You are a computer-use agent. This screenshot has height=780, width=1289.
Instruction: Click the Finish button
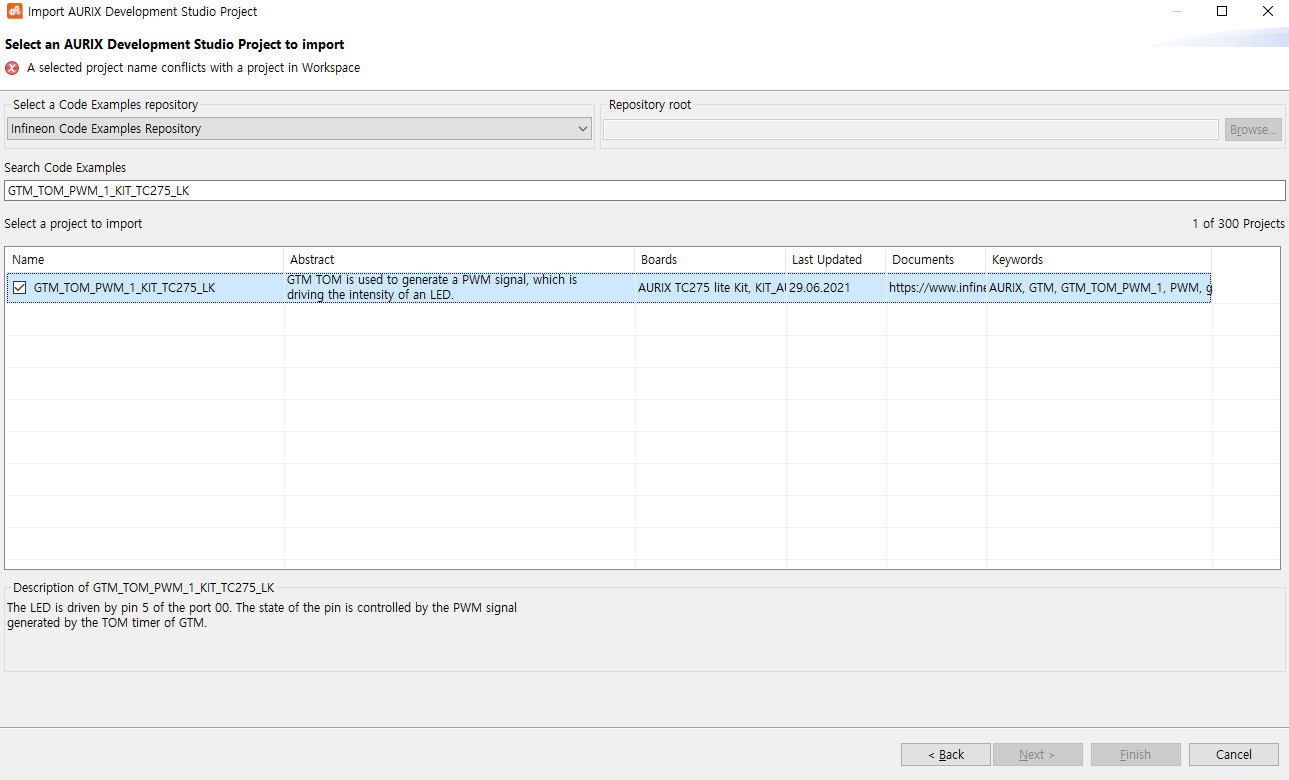[x=1135, y=754]
